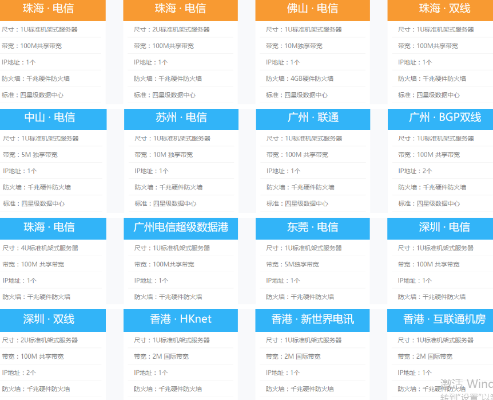Open the 珠海·双线 card header
This screenshot has width=493, height=400.
(440, 10)
